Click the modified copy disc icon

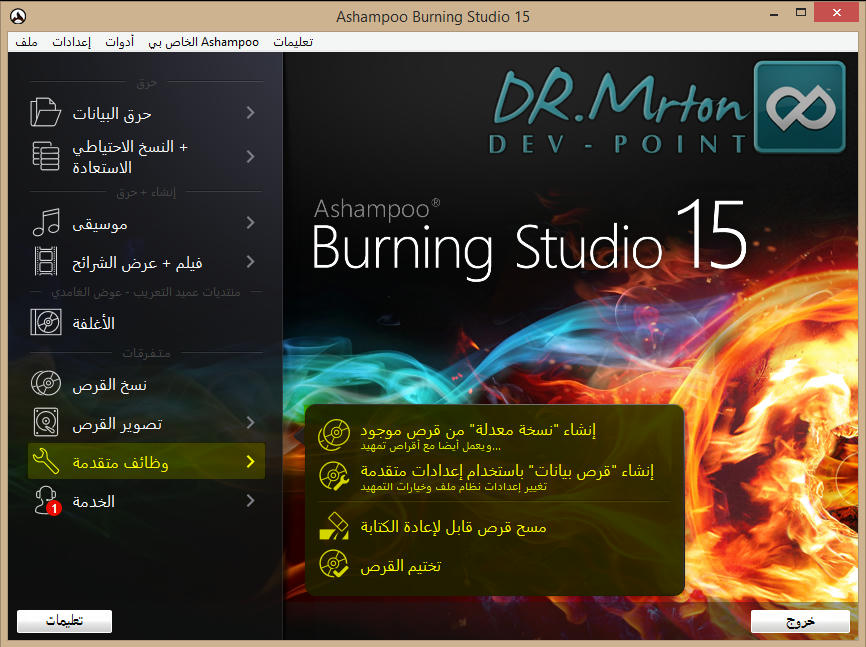(334, 434)
